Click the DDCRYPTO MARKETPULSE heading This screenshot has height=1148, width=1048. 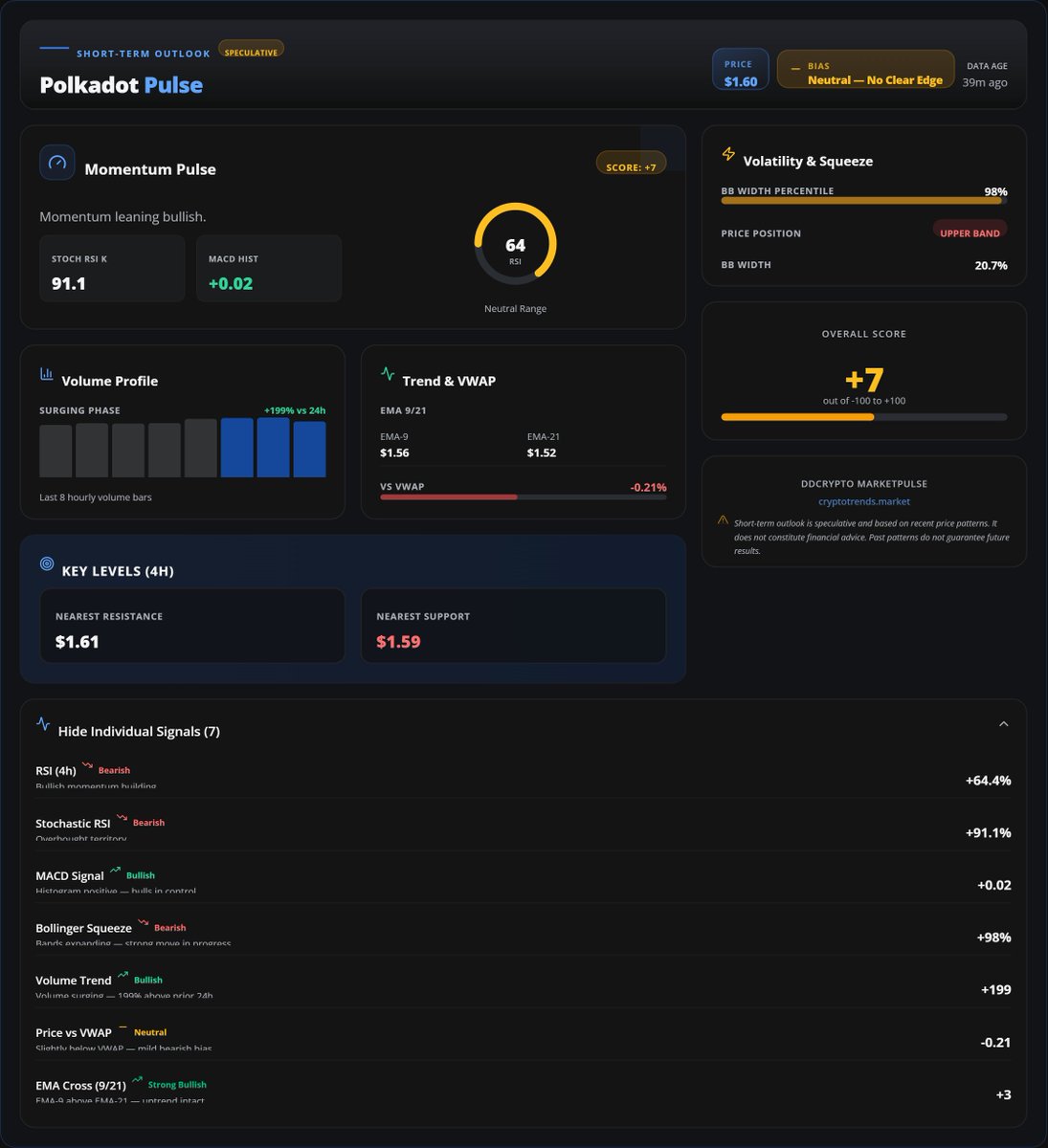tap(864, 484)
